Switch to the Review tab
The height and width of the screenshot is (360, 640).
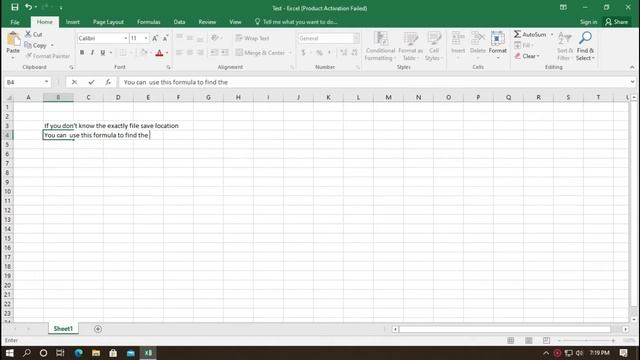click(x=207, y=22)
